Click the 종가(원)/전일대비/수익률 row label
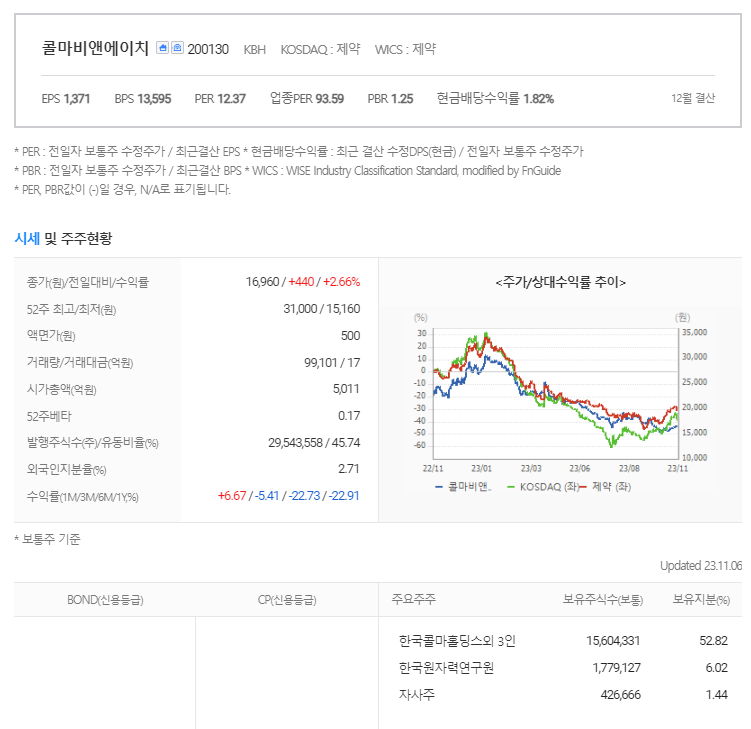 point(88,282)
